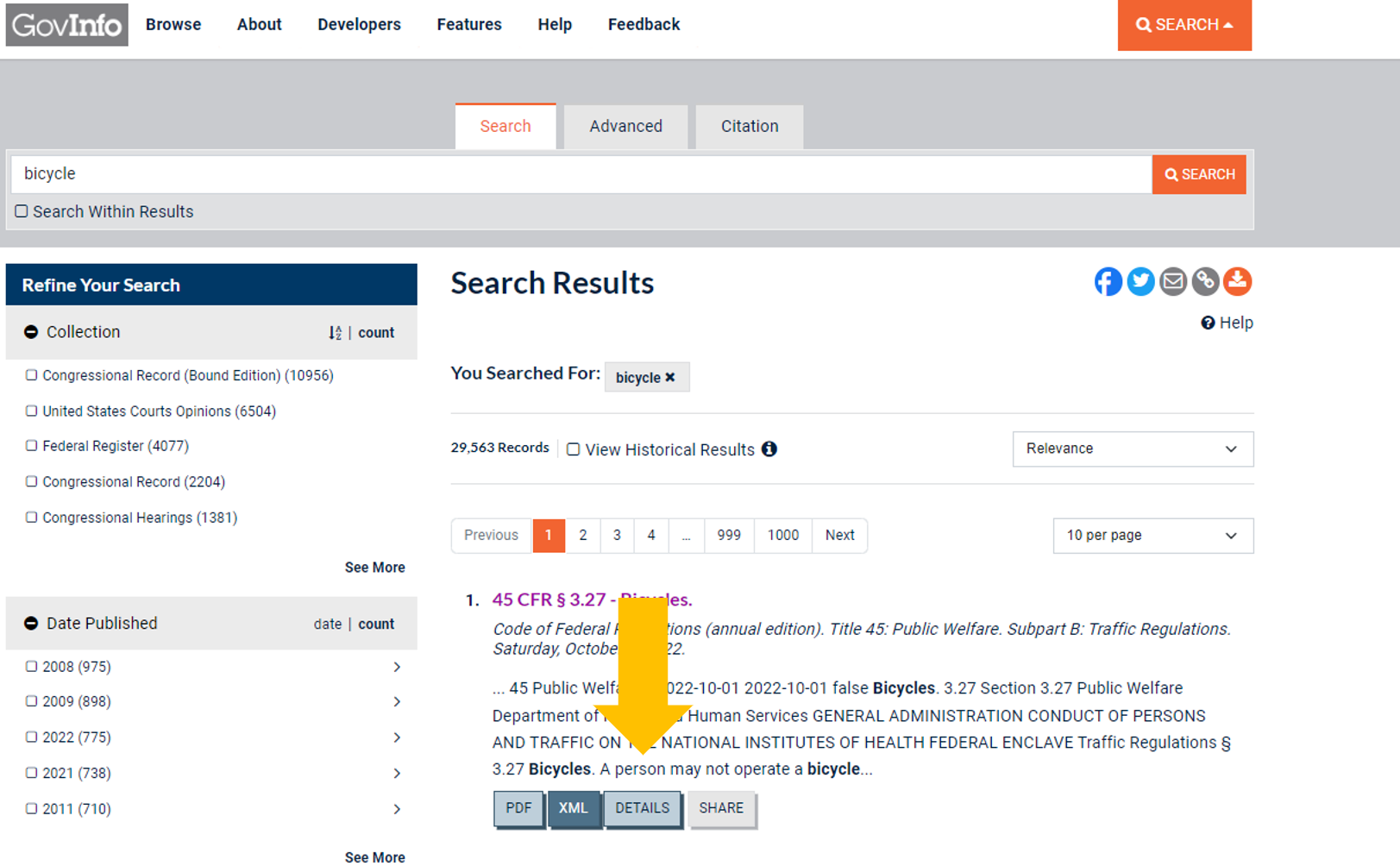Screen dimensions: 1400x866
Task: Expand the 2008 date filter
Action: tap(397, 667)
